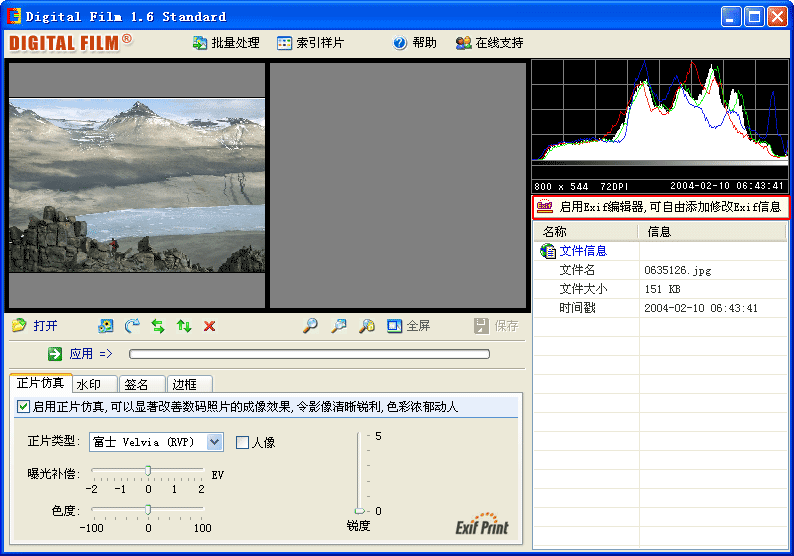This screenshot has width=794, height=556.
Task: Click the sunflower picture icon in the toolbar
Action: (105, 326)
